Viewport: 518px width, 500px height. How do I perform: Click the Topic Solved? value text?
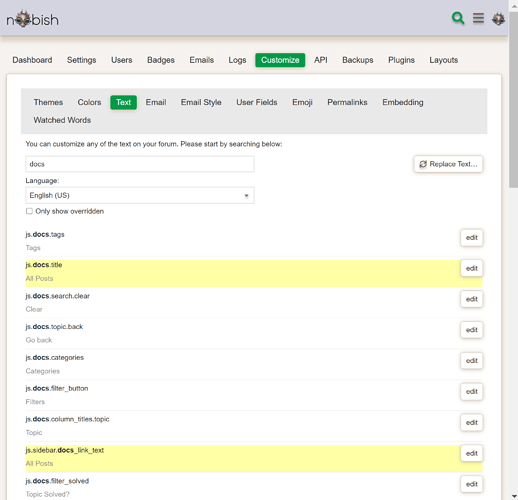pos(48,494)
